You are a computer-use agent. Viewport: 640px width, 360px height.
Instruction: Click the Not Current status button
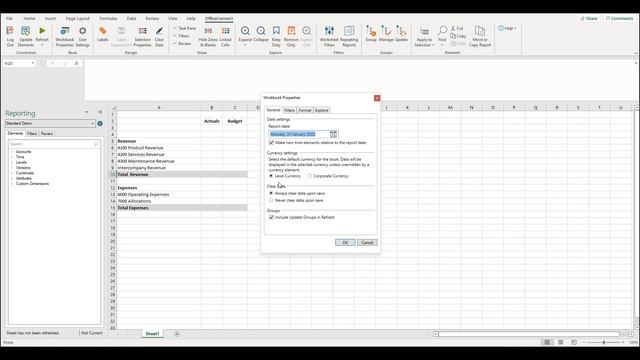(91, 333)
